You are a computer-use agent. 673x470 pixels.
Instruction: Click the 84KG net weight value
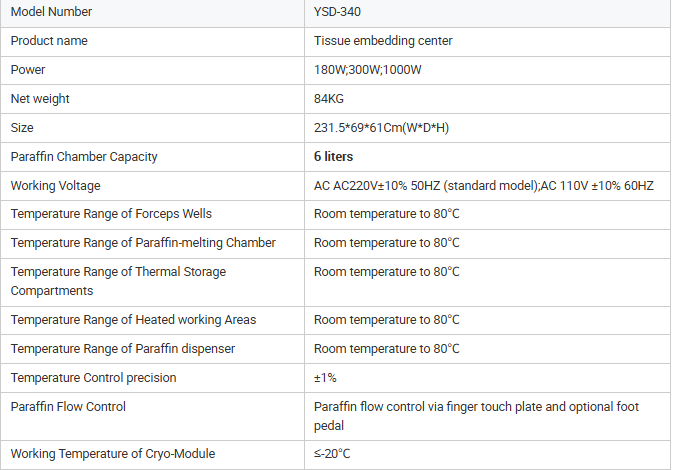click(x=329, y=99)
